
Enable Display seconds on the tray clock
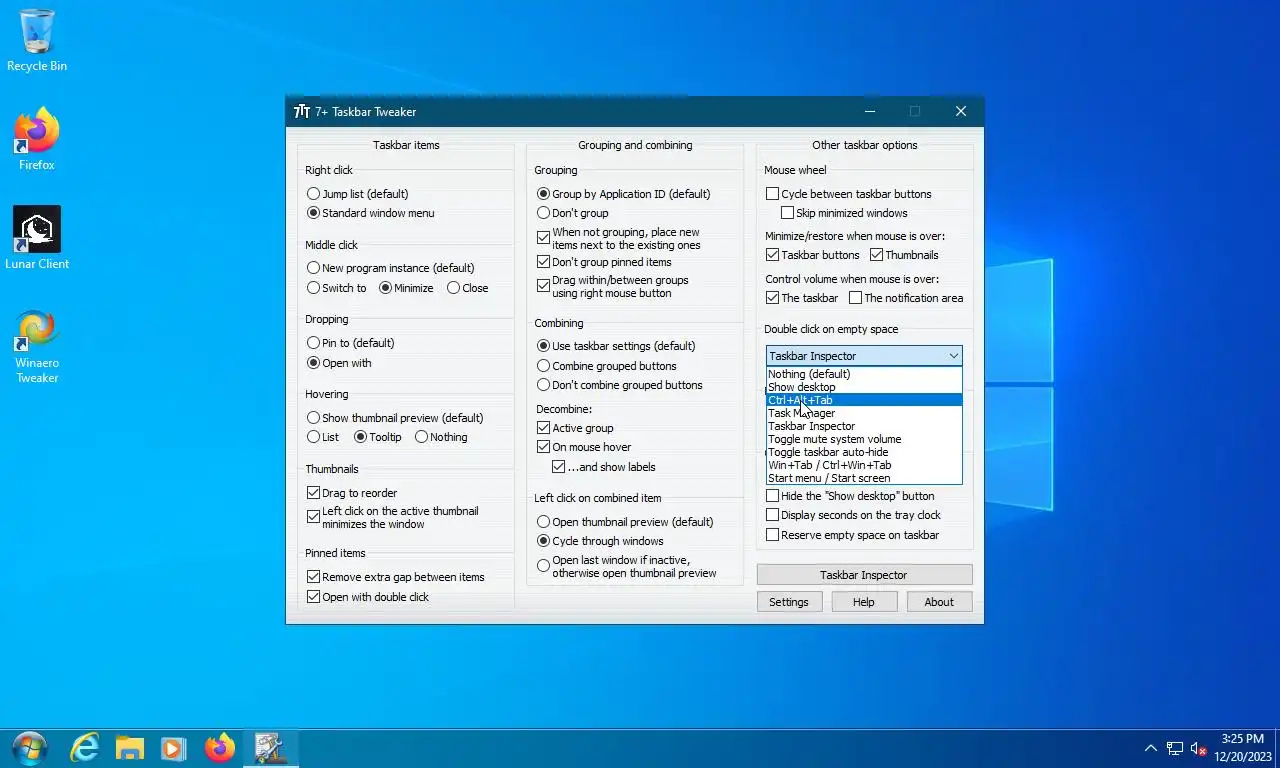pos(853,515)
